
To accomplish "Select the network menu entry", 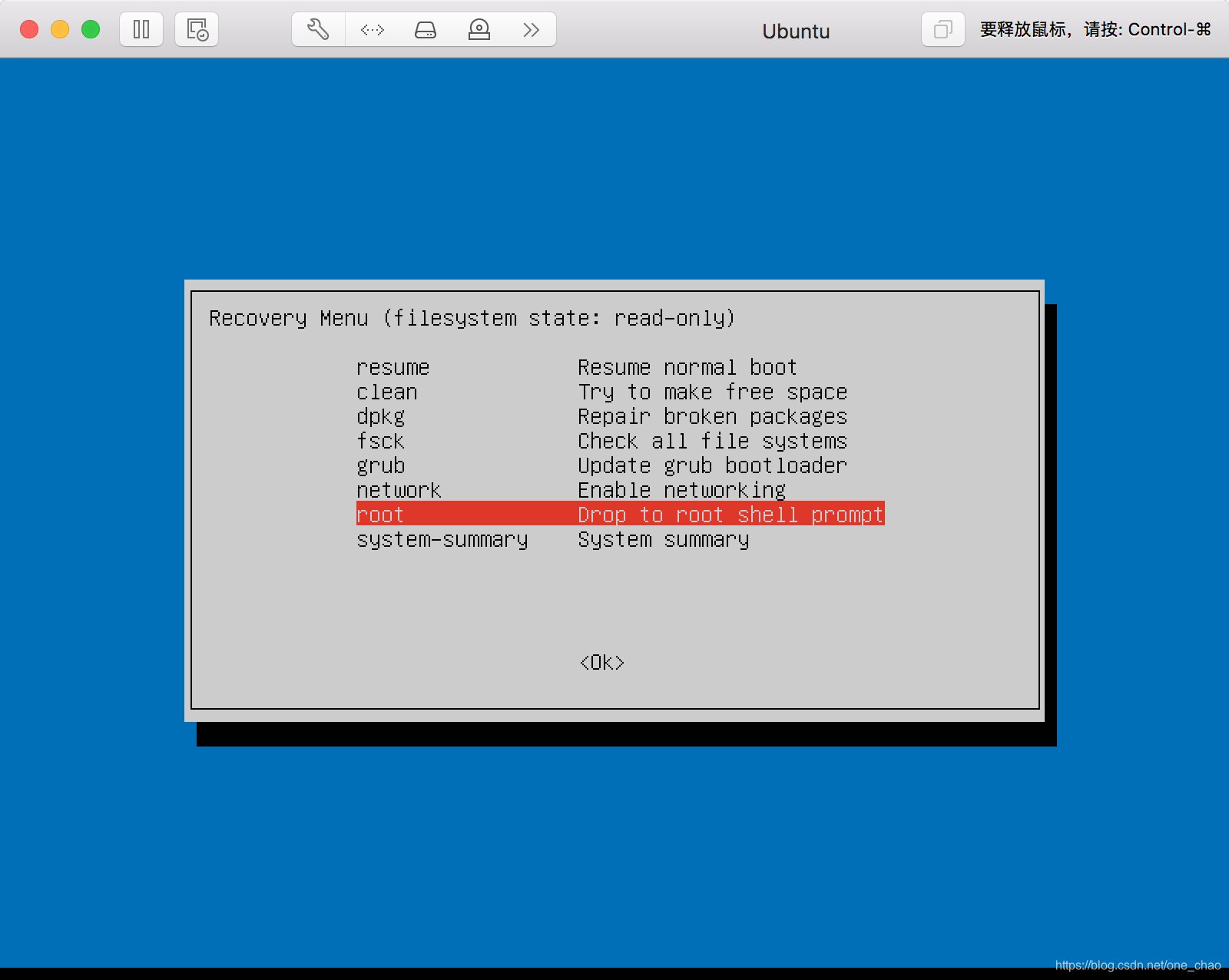I will pos(399,491).
